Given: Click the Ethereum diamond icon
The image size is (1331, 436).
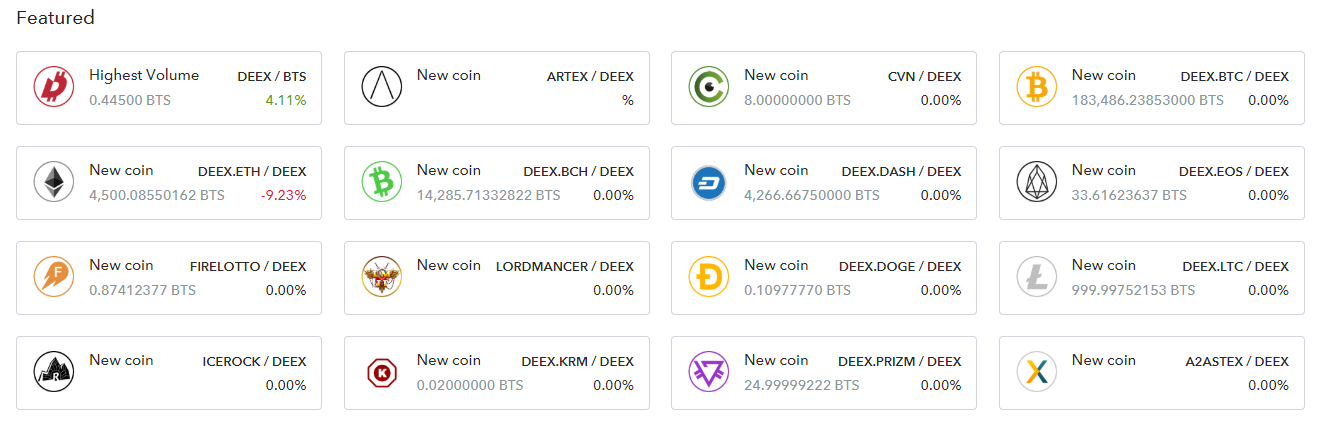Looking at the screenshot, I should tap(54, 182).
